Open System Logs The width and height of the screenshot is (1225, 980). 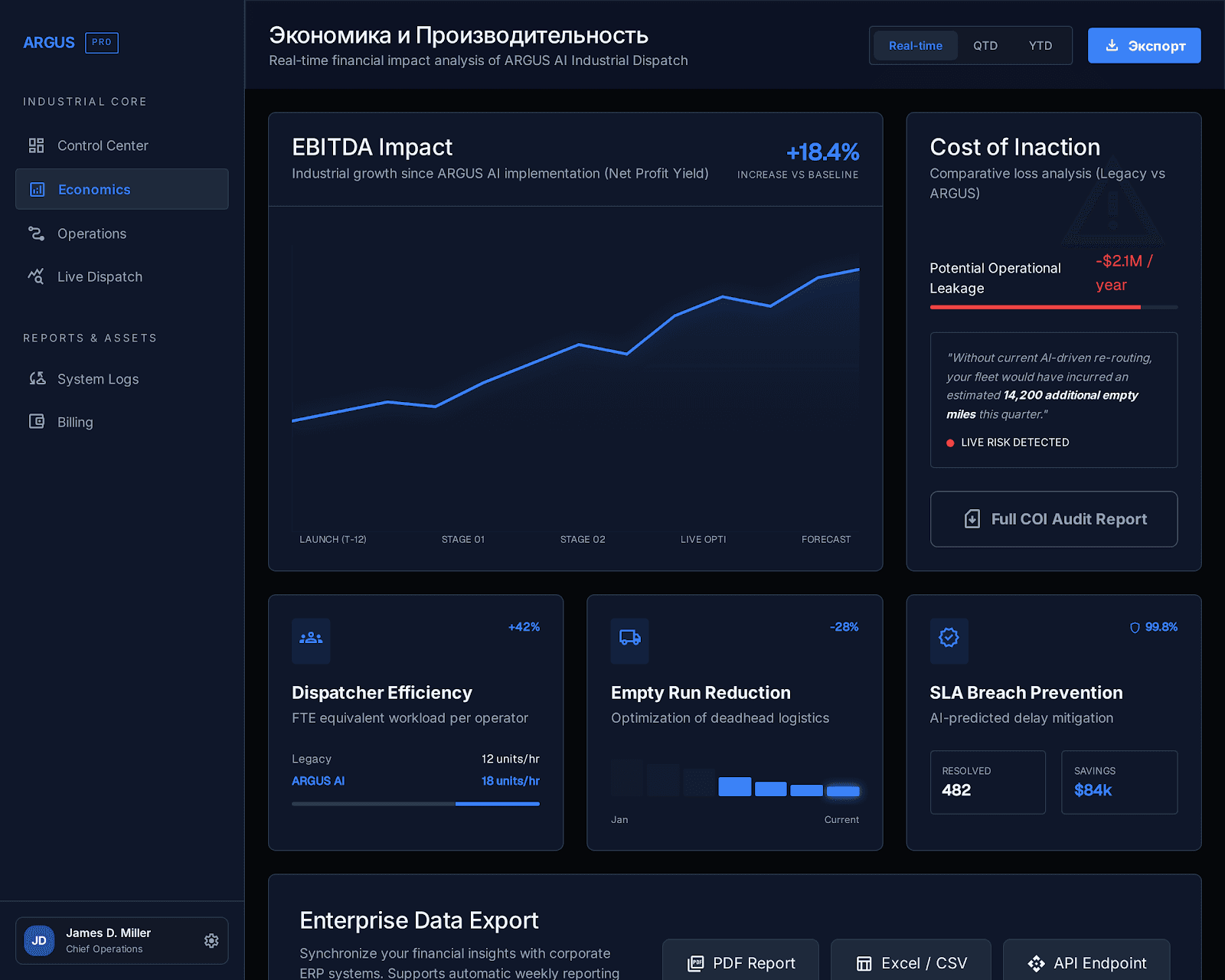122,378
